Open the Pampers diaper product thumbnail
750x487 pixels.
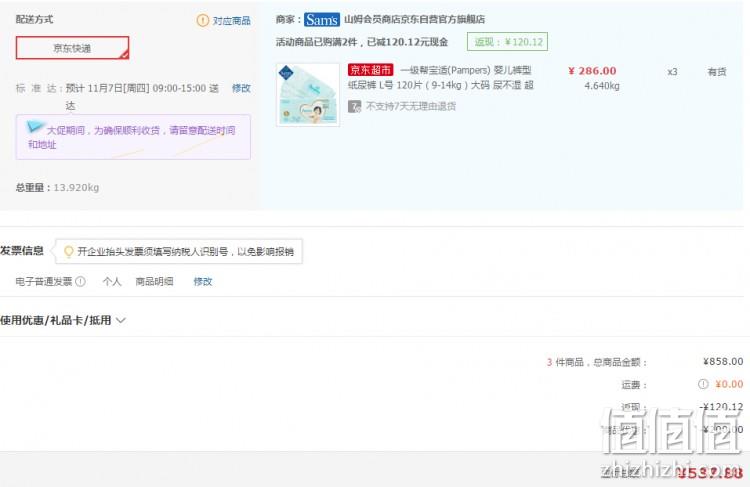click(308, 95)
